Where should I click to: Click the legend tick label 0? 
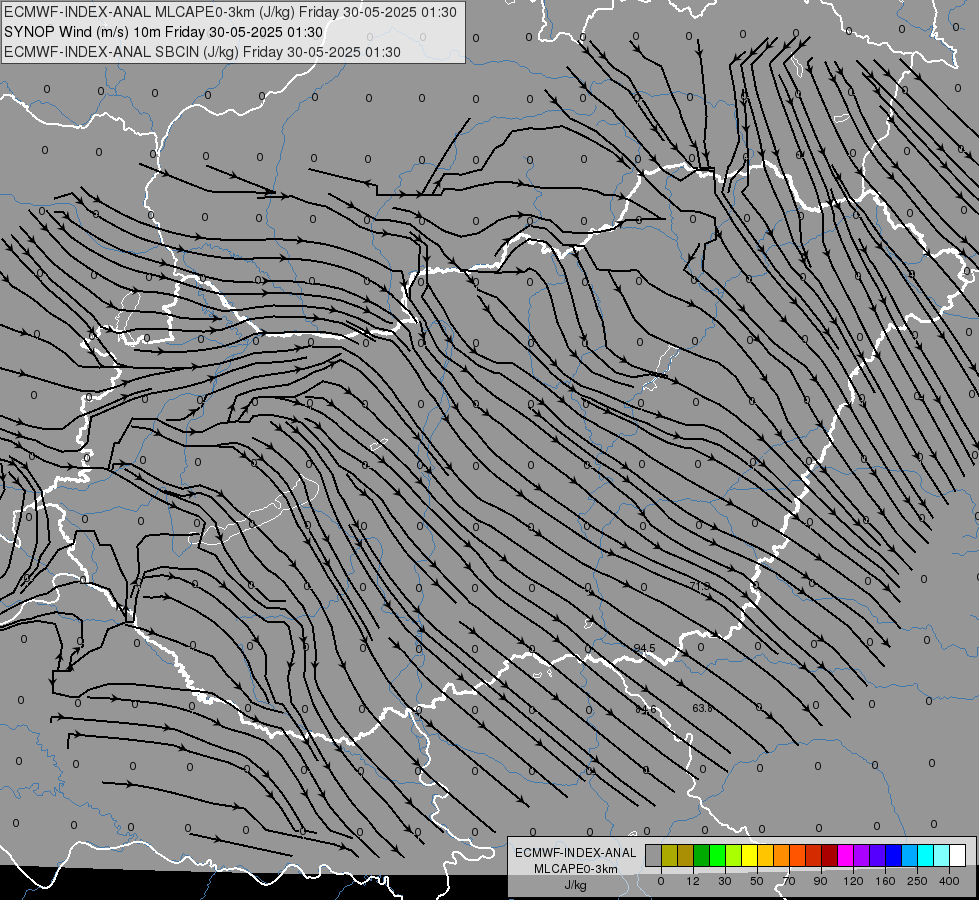click(x=661, y=881)
